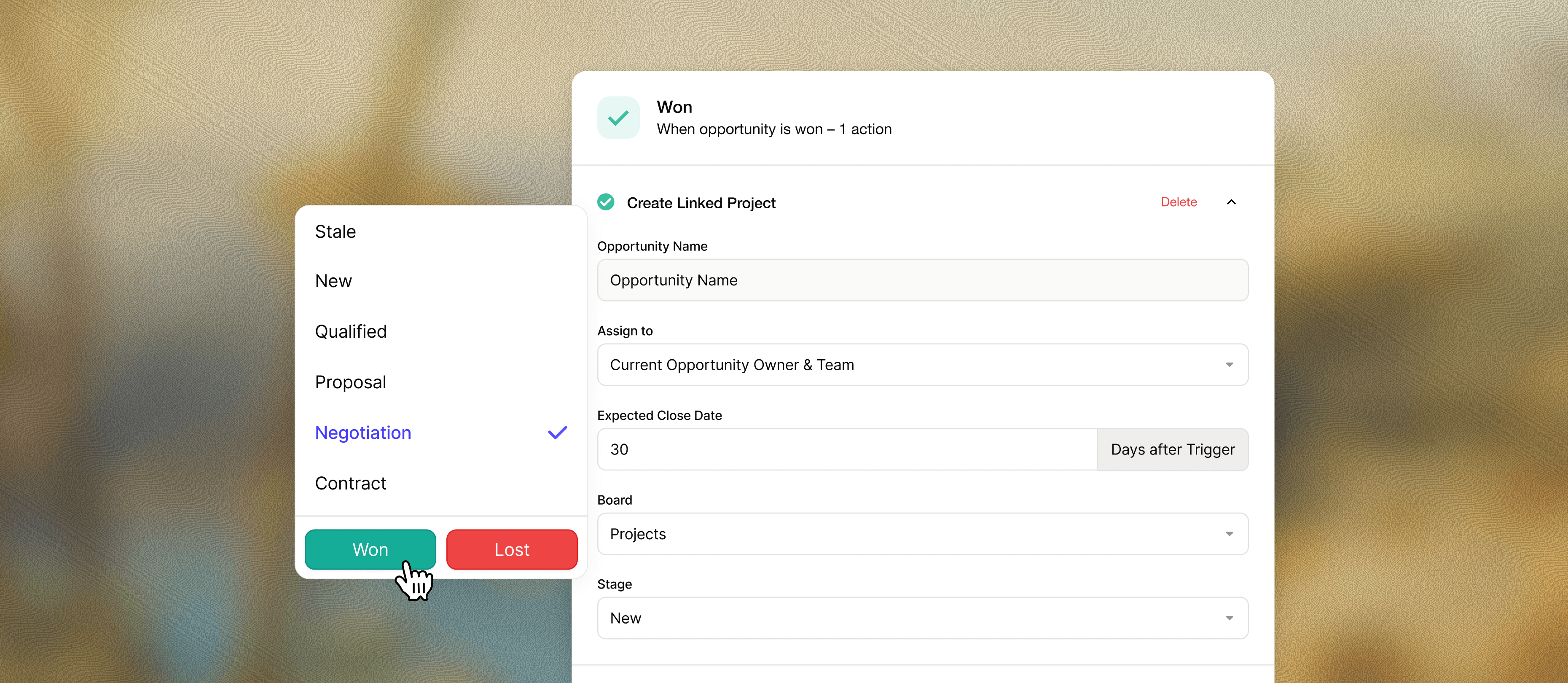Select the Proposal stage
The height and width of the screenshot is (683, 1568).
pos(350,382)
